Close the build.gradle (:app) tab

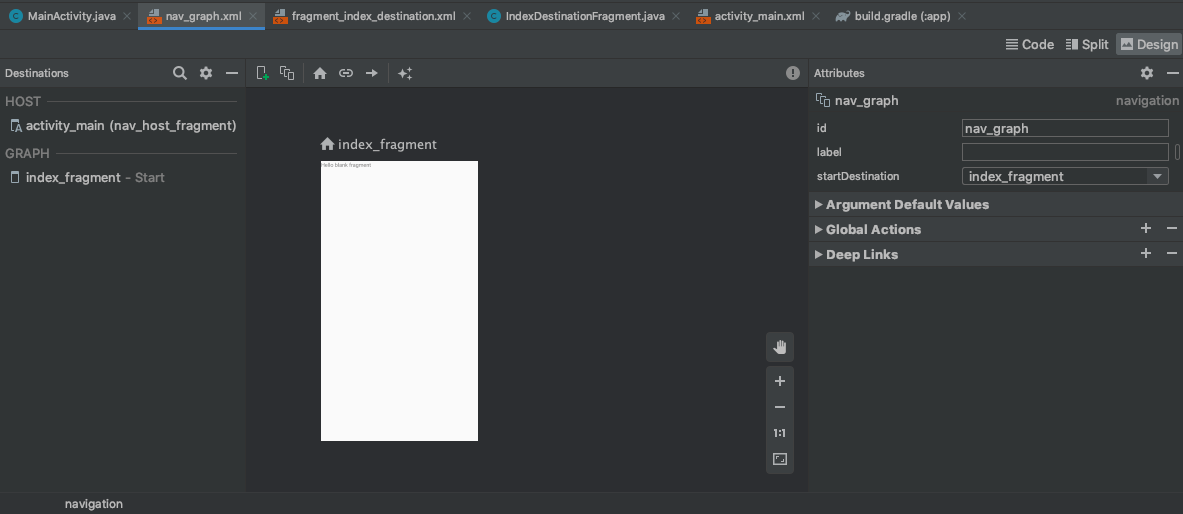pos(961,16)
